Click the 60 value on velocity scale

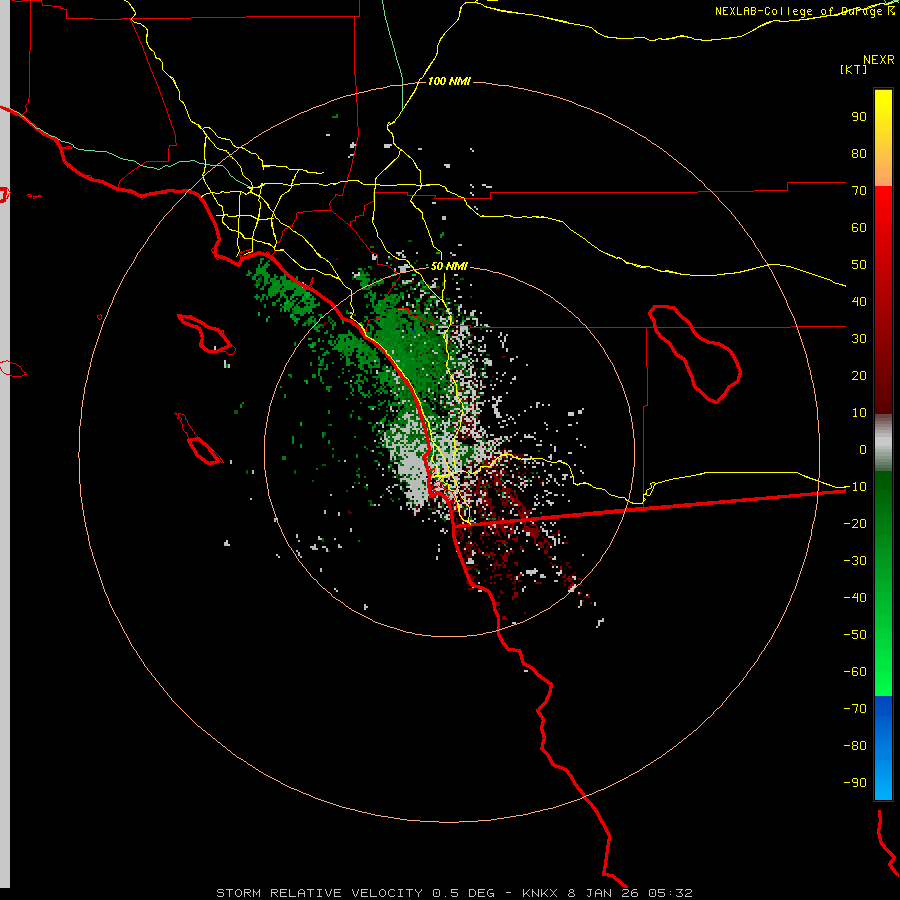pyautogui.click(x=859, y=227)
